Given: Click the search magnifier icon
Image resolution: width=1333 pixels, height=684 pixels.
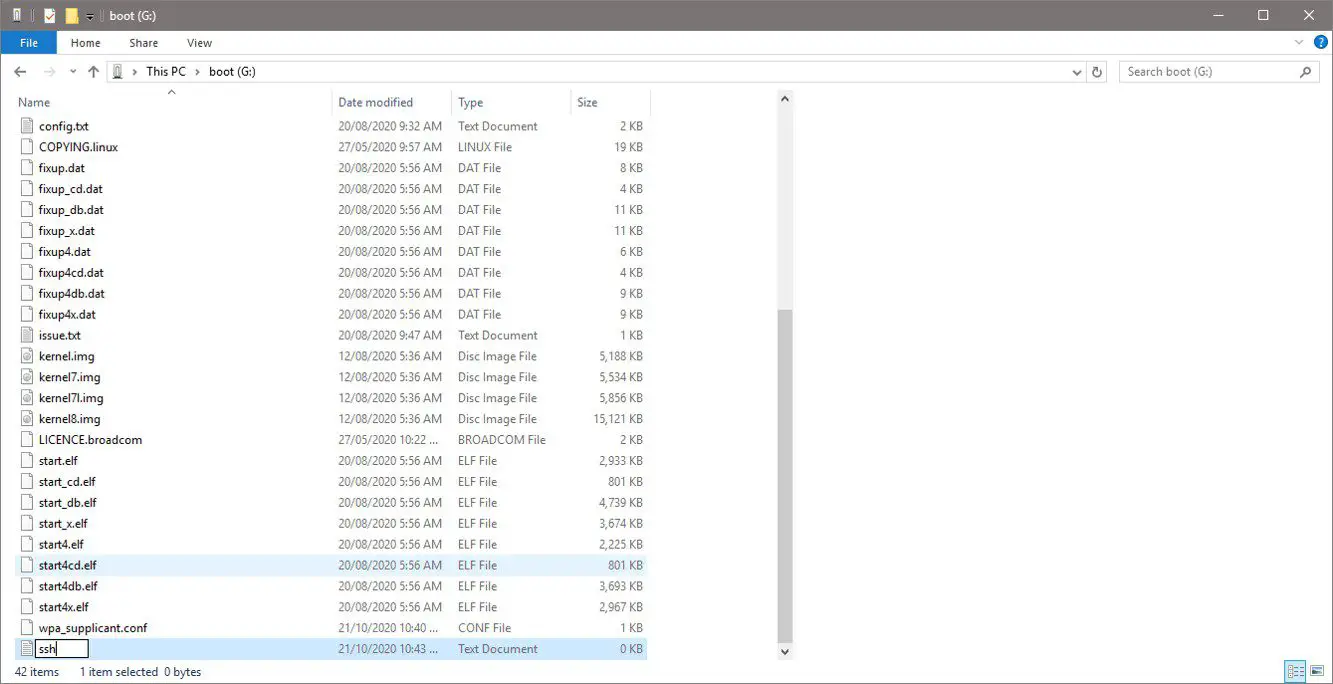Looking at the screenshot, I should [1305, 72].
